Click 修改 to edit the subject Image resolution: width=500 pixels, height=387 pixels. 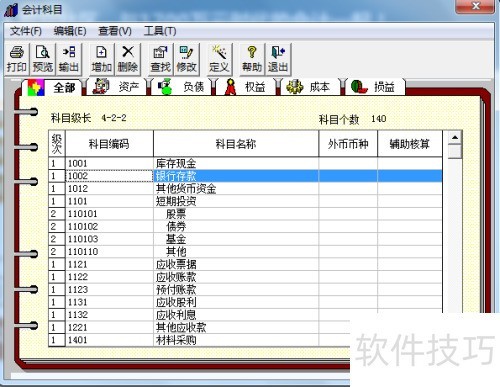tap(186, 59)
